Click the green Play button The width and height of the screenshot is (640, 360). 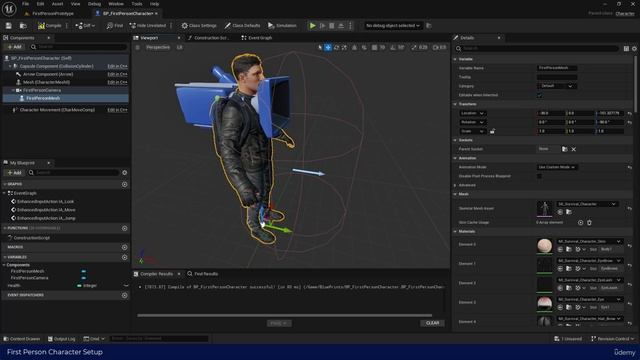click(312, 26)
